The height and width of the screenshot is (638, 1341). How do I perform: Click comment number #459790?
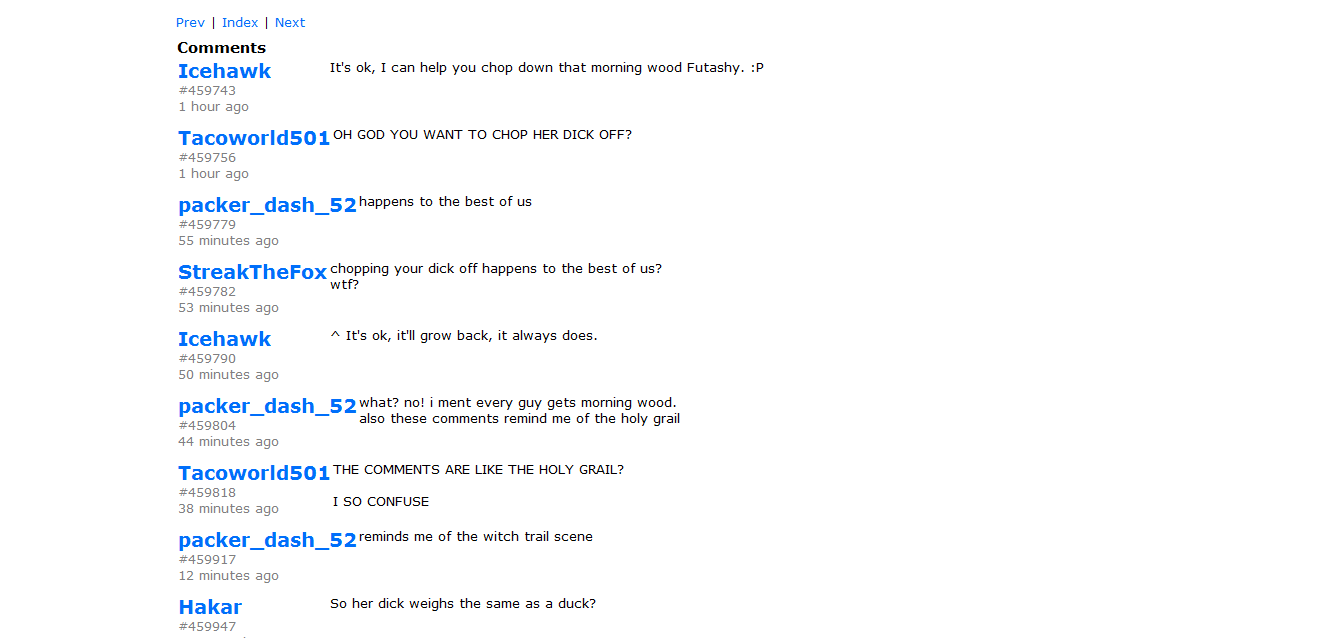pos(207,359)
